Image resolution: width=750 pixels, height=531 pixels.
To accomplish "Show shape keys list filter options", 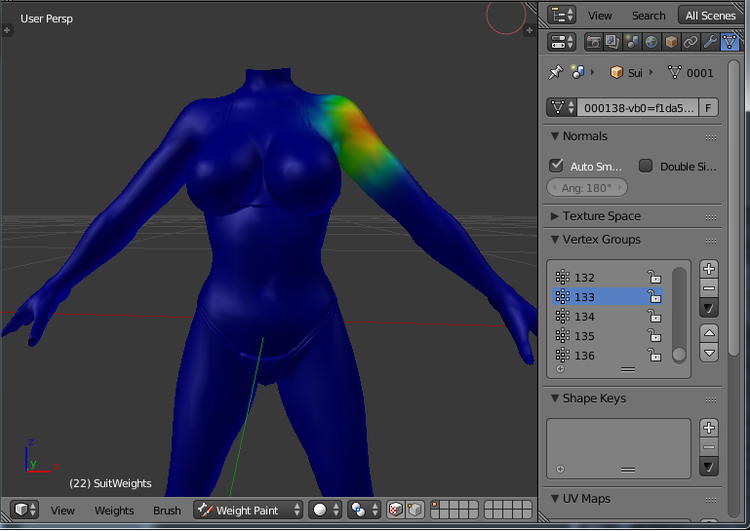I will point(561,469).
